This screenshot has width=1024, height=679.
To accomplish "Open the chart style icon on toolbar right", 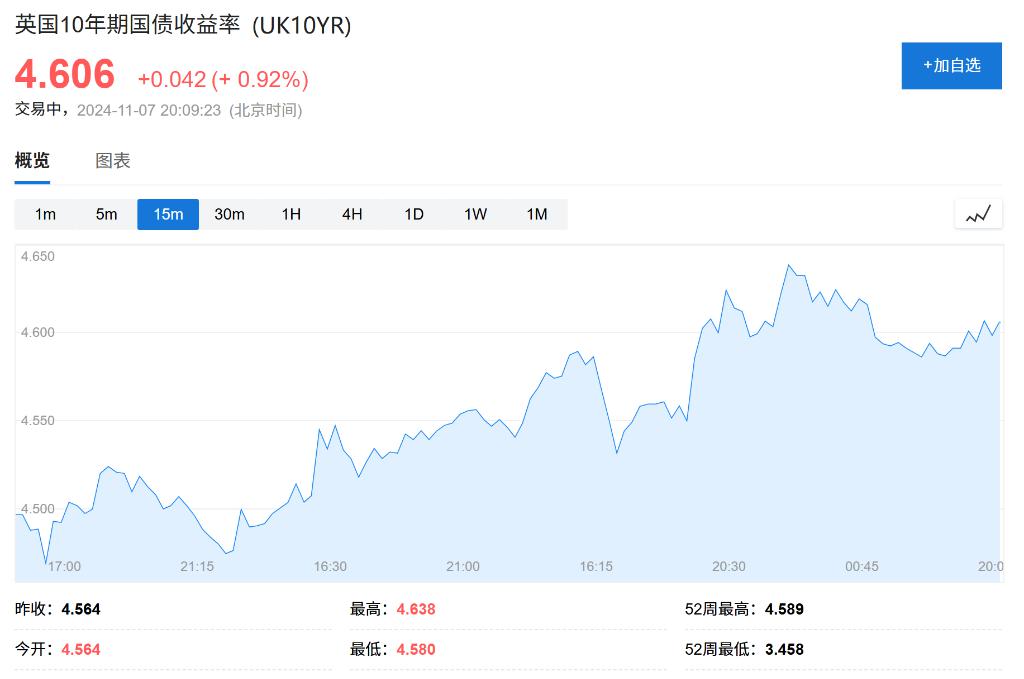I will tap(978, 213).
